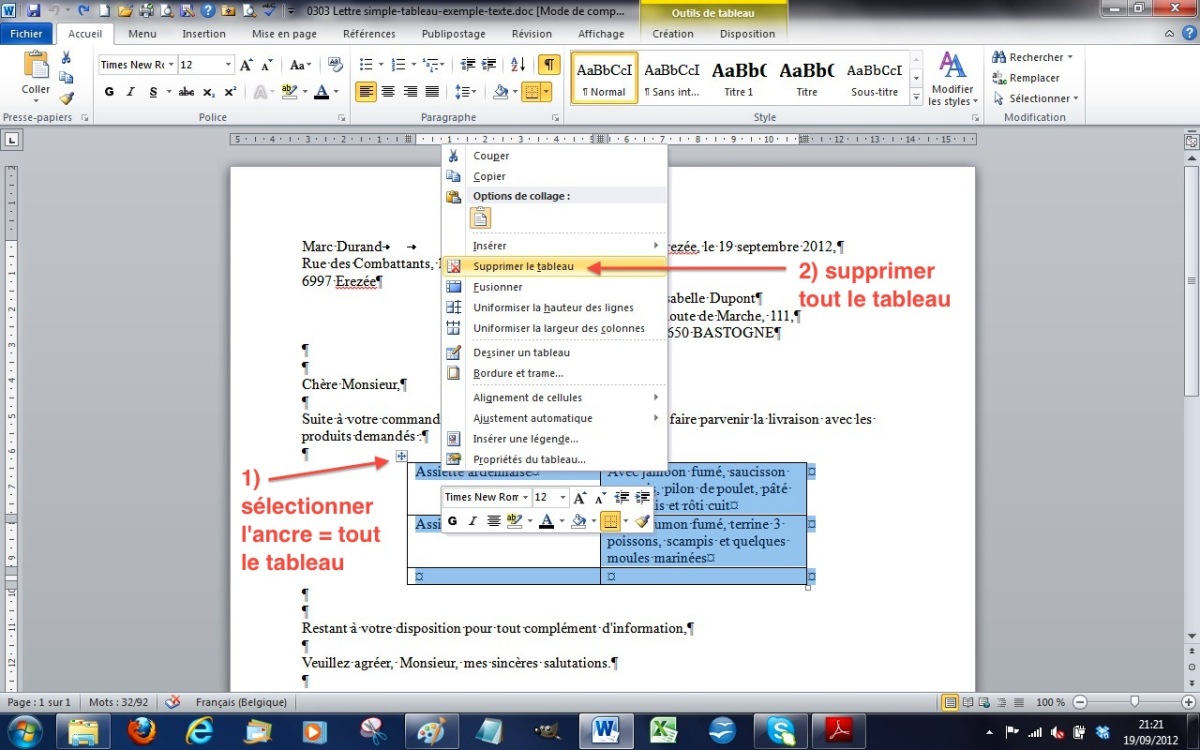Screen dimensions: 1200x750
Task: Click the Font Color A swatch in the ribbon
Action: point(321,92)
